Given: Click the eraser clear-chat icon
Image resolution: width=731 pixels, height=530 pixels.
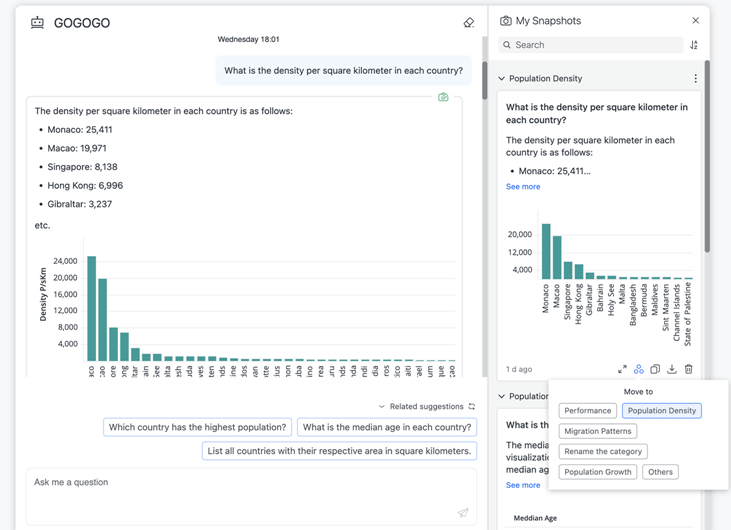Looking at the screenshot, I should [469, 22].
